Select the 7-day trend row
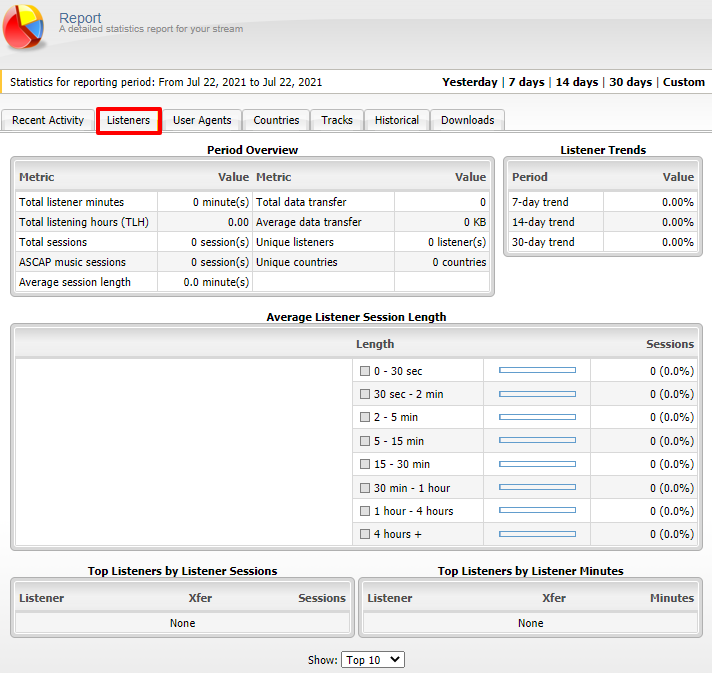The image size is (712, 673). (603, 202)
